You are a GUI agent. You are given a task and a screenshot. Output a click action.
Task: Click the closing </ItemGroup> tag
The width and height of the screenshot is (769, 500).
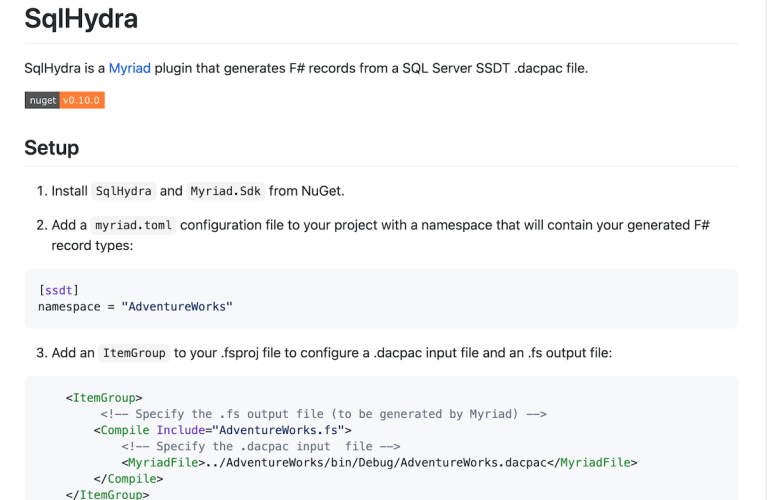coord(107,494)
